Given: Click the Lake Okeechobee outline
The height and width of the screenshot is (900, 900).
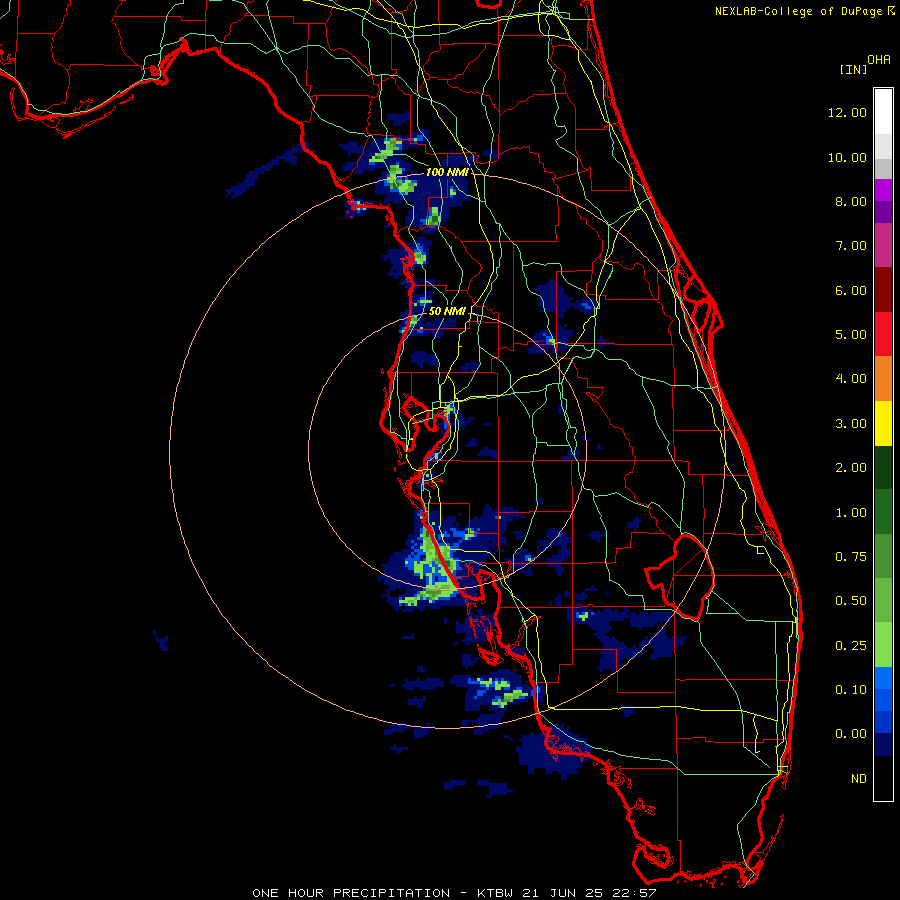Looking at the screenshot, I should click(x=680, y=577).
